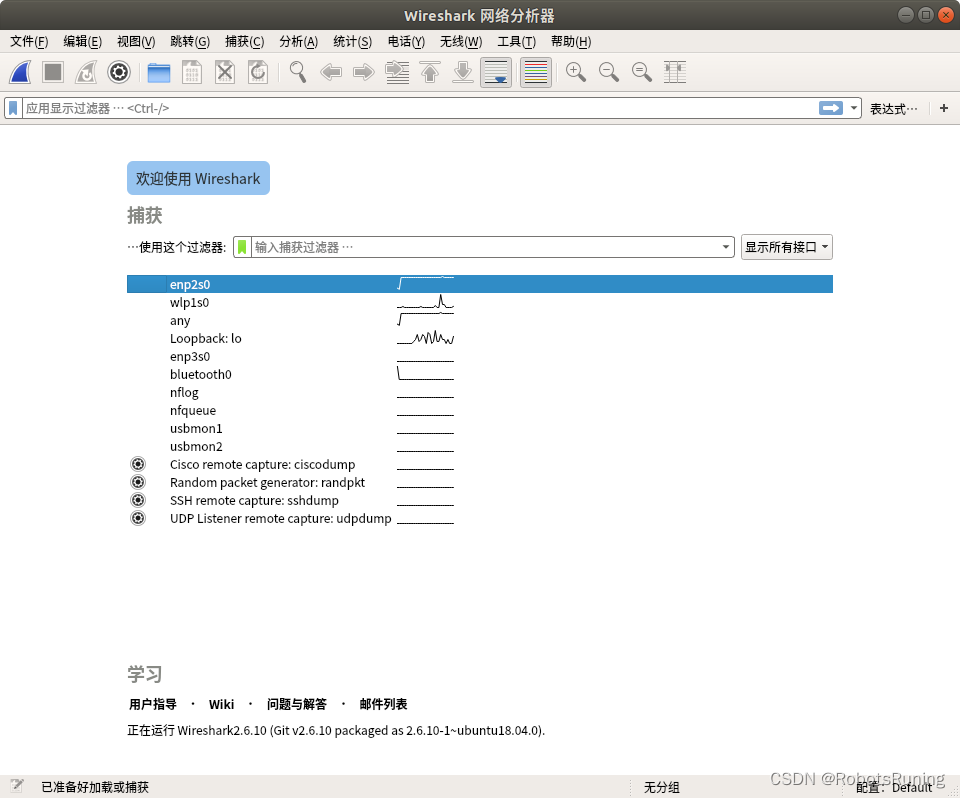
Task: Toggle packet list colorization rules
Action: pyautogui.click(x=536, y=72)
